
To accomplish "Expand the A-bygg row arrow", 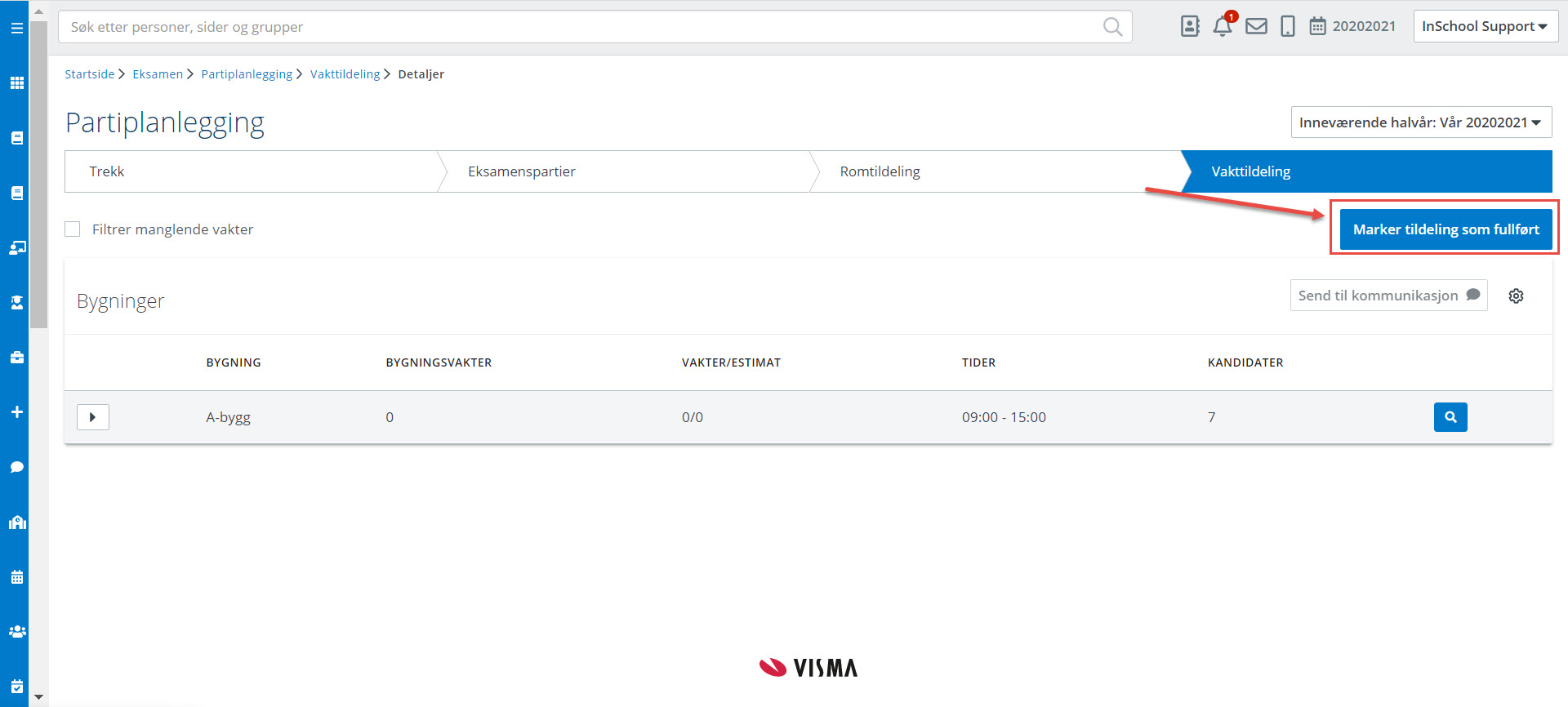I will click(93, 417).
